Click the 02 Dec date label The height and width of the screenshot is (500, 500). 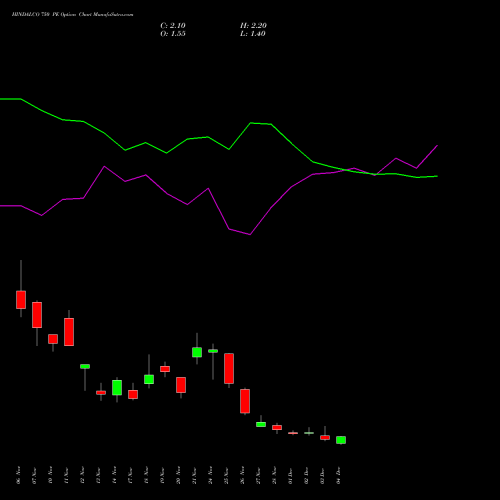306,475
